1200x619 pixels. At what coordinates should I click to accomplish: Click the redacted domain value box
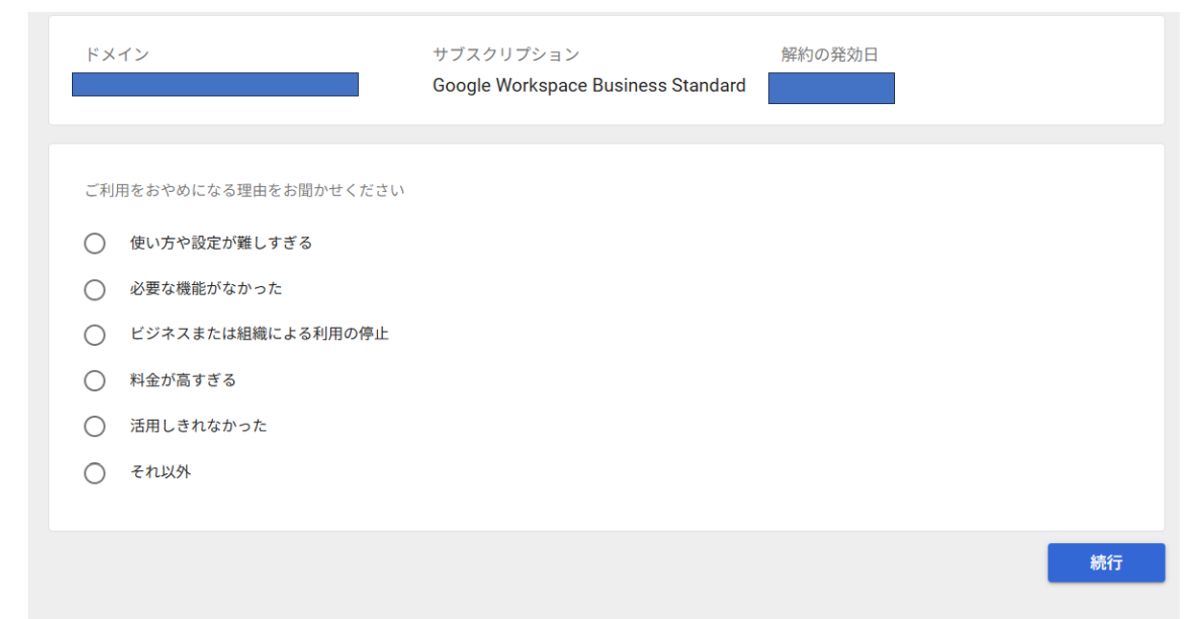(215, 85)
